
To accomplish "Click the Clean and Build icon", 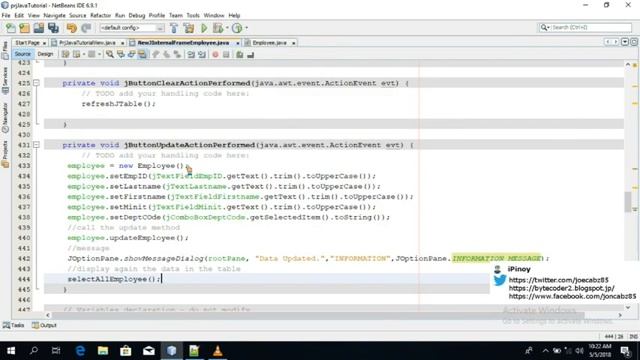I will click(x=189, y=28).
